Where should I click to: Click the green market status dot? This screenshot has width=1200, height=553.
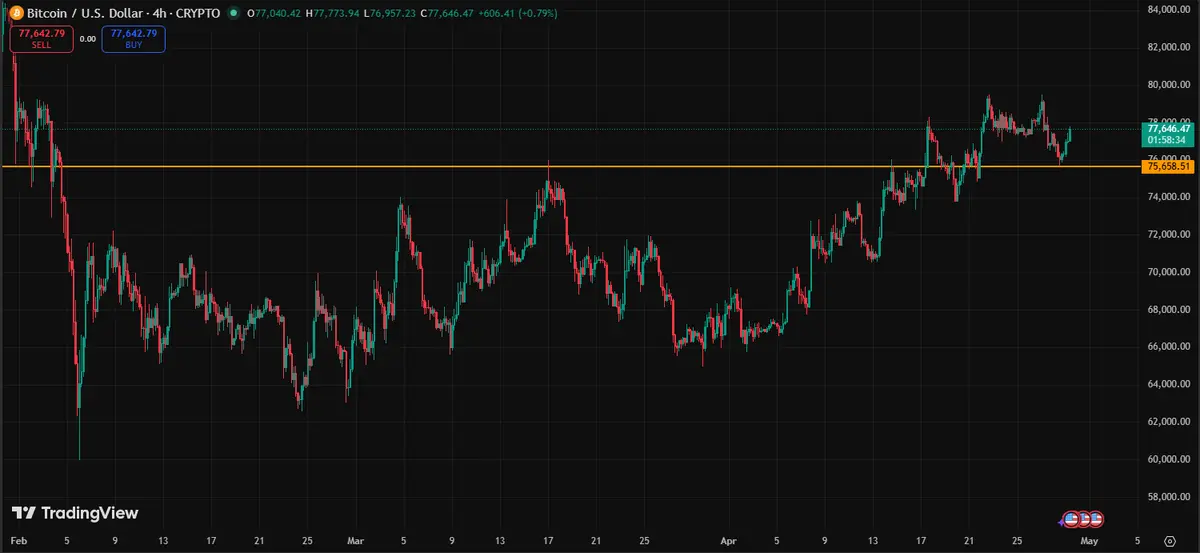click(x=233, y=14)
